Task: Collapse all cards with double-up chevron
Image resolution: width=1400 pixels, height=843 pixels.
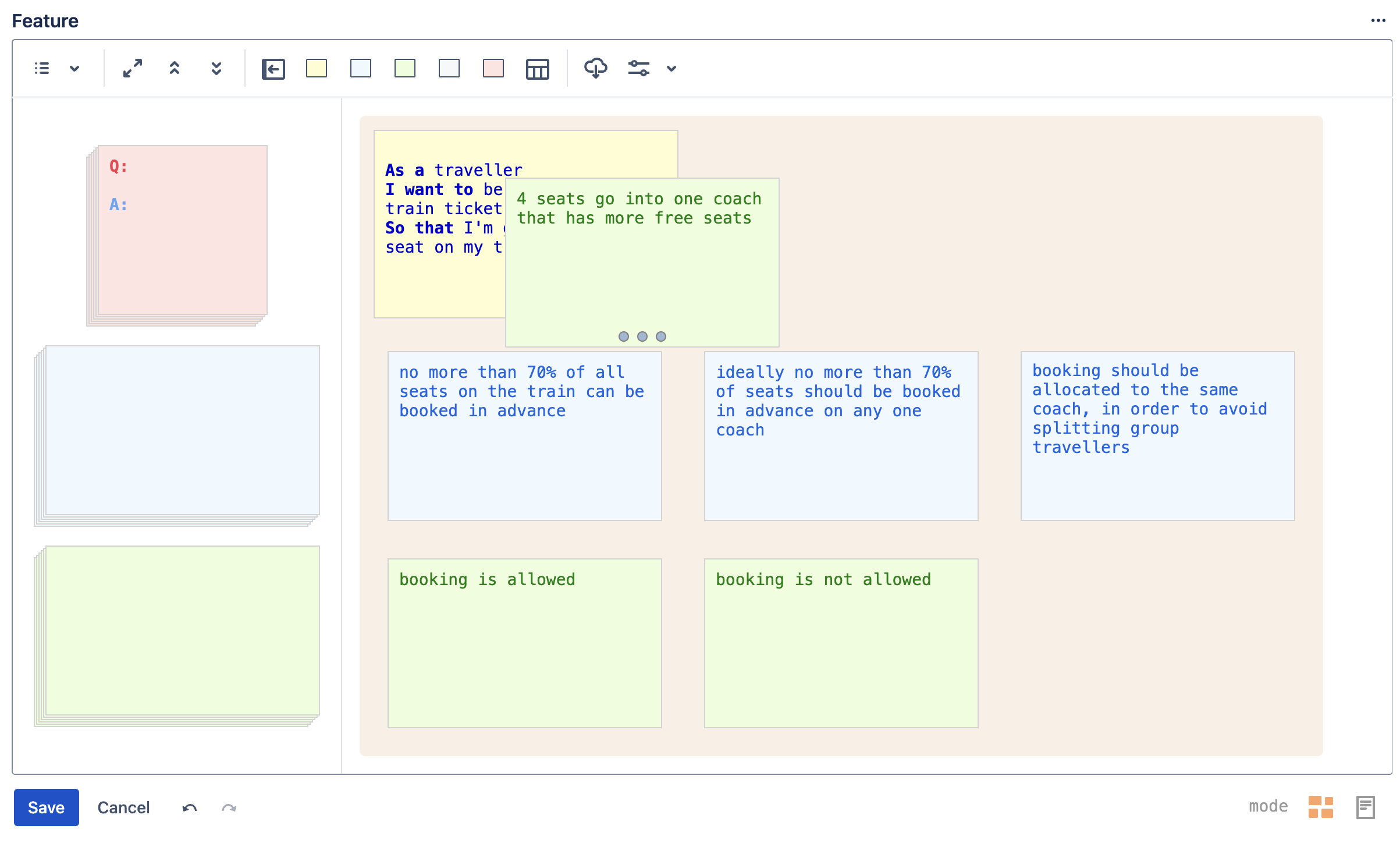Action: coord(175,68)
